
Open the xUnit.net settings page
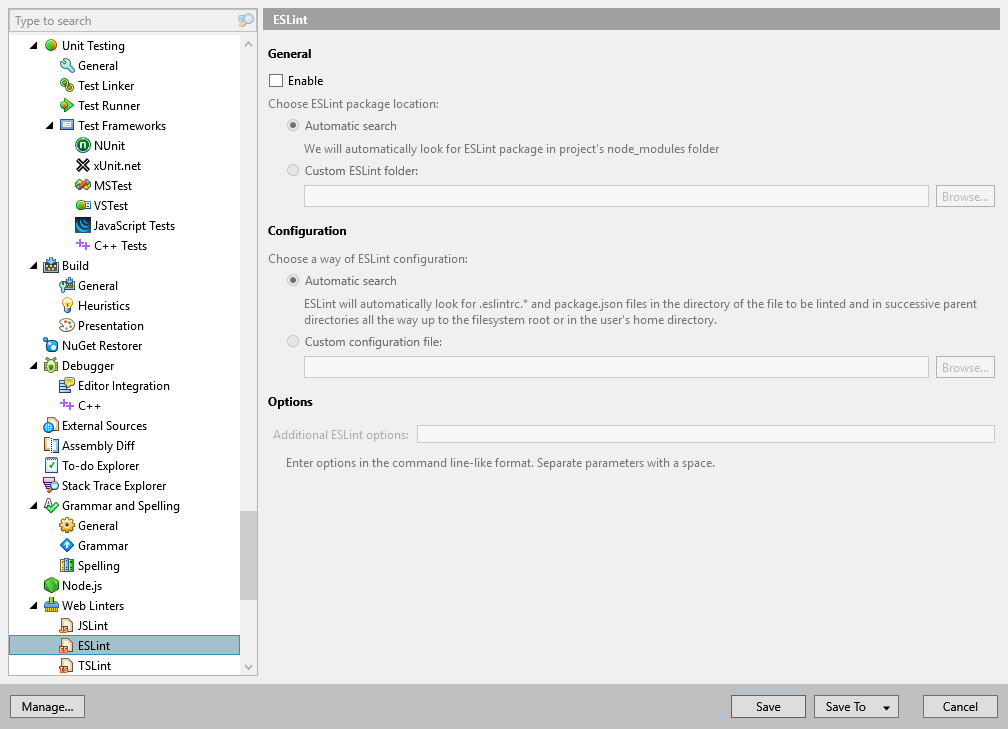pos(117,165)
